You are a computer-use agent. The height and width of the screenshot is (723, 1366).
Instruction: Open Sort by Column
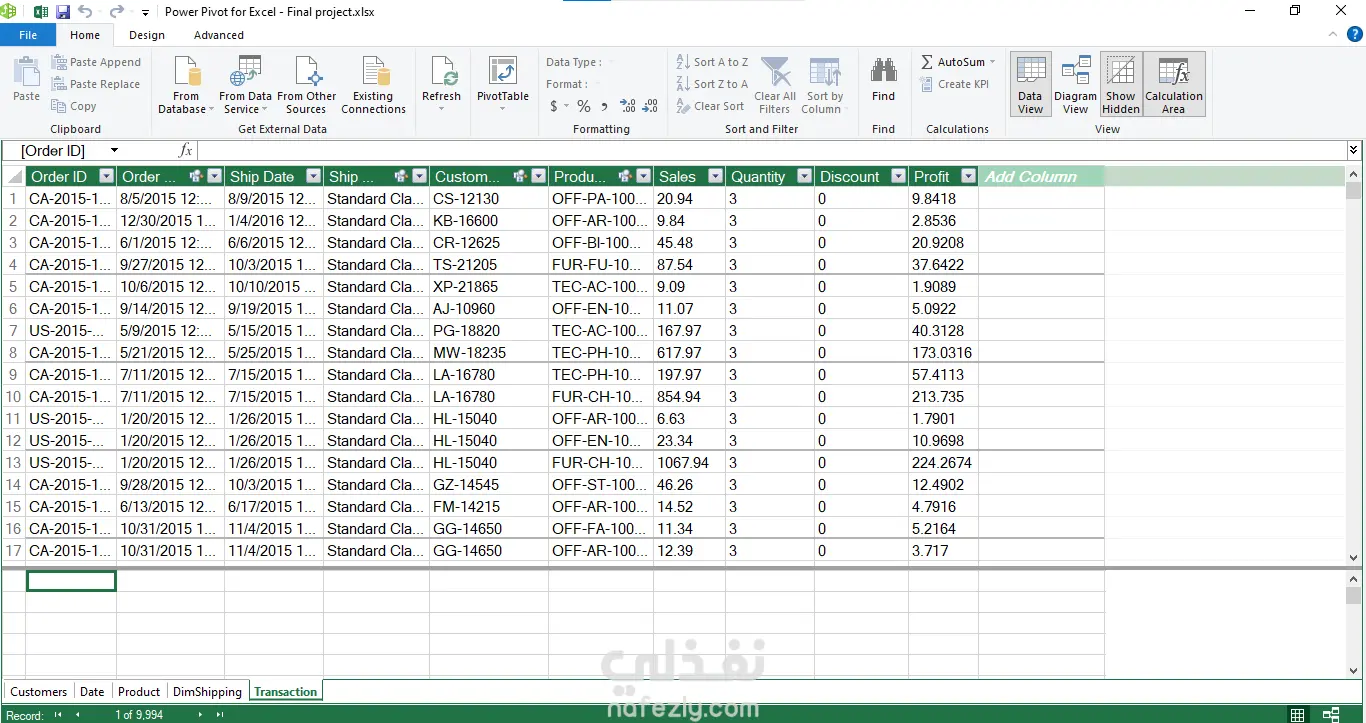(x=824, y=85)
